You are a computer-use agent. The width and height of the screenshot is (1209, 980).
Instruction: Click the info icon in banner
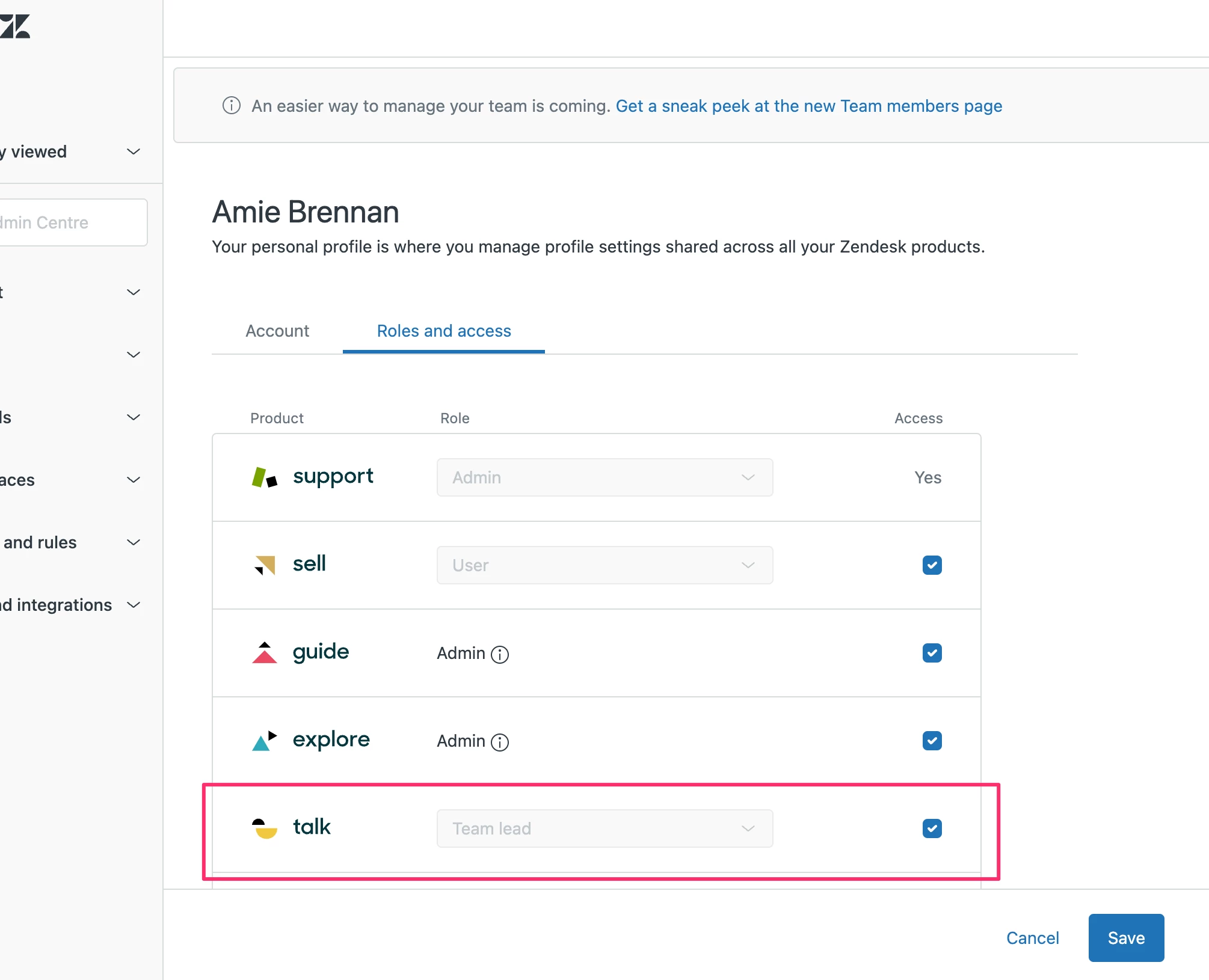[232, 106]
